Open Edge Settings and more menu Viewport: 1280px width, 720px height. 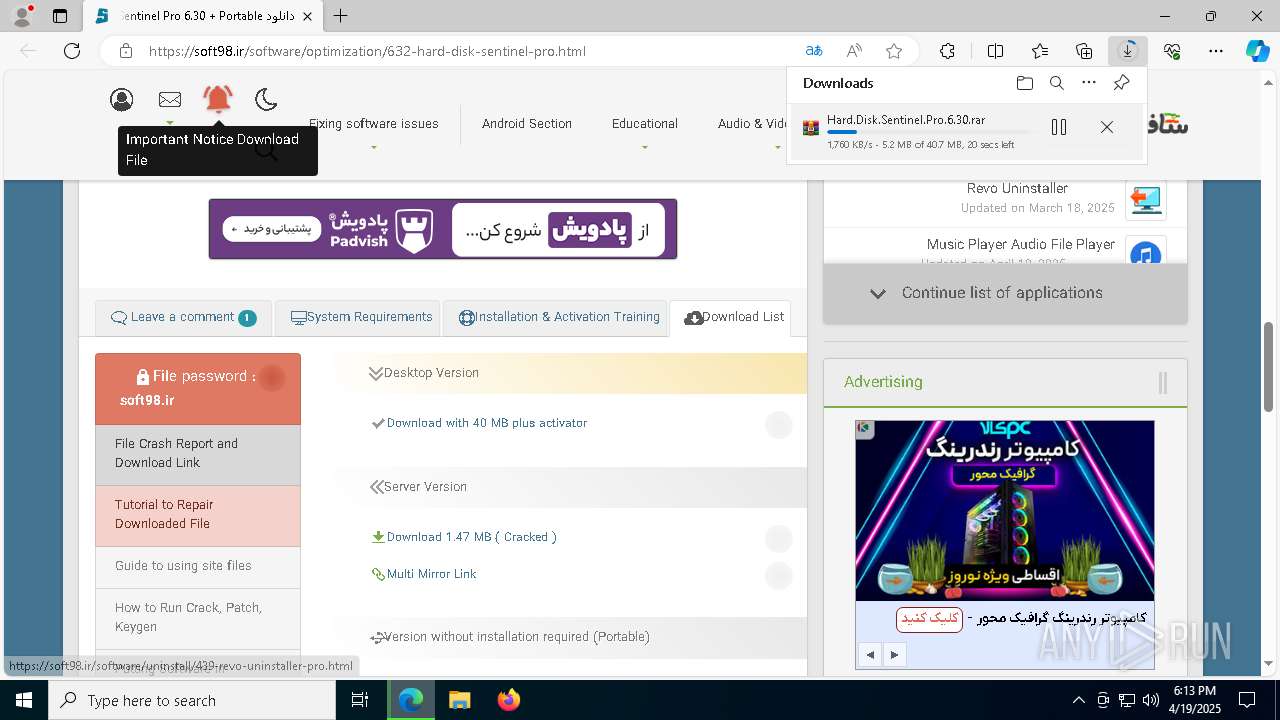click(x=1216, y=51)
